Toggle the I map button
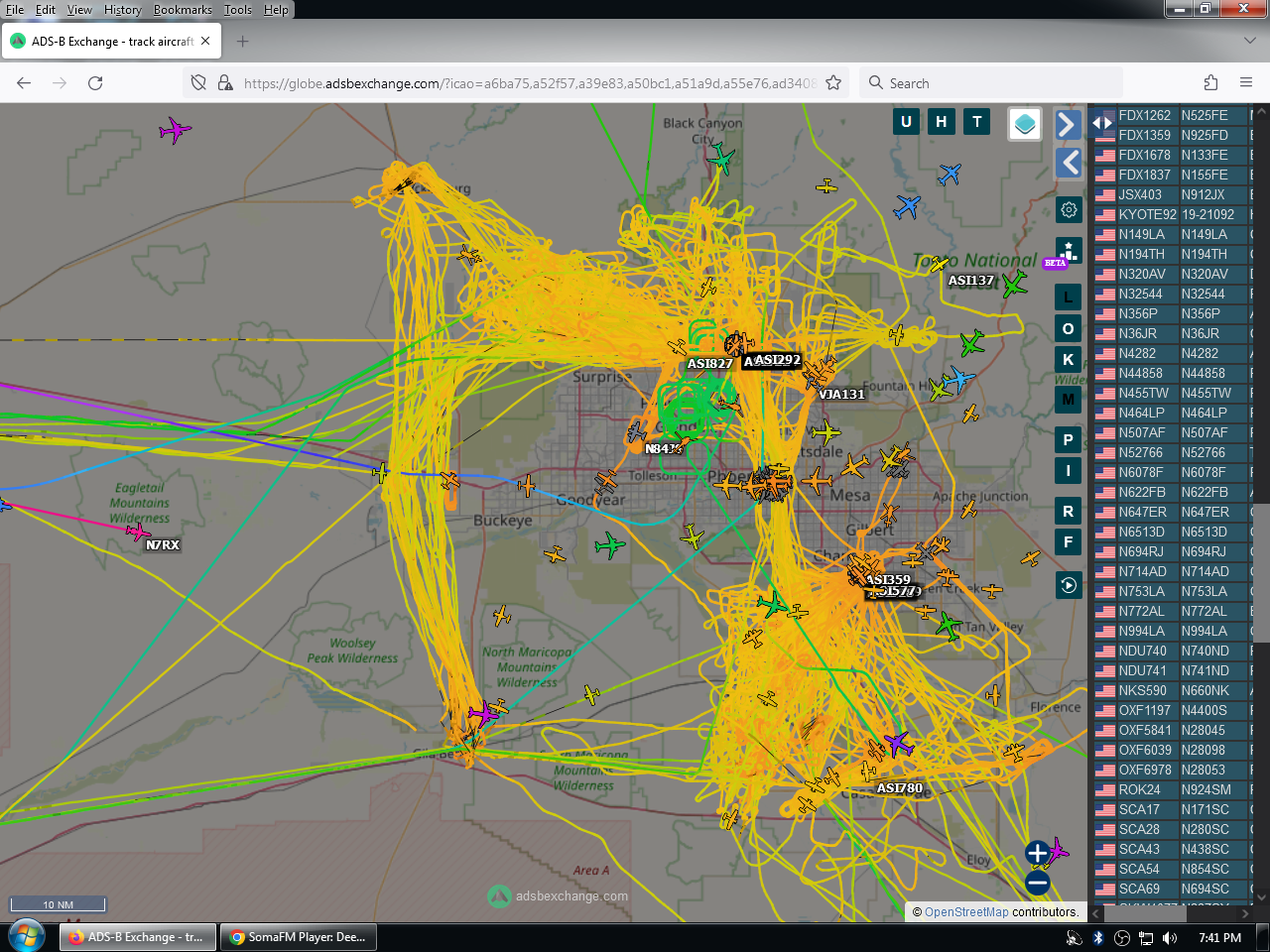This screenshot has width=1270, height=952. pyautogui.click(x=1069, y=471)
